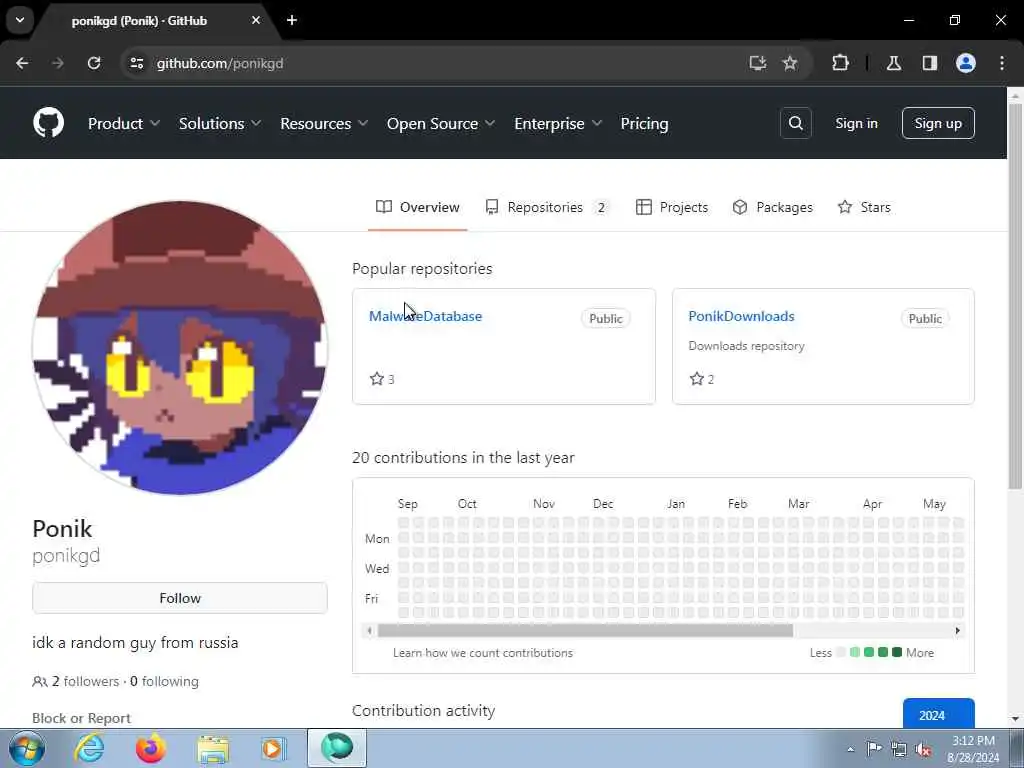Open the Extensions puzzle icon
This screenshot has height=768, width=1024.
[x=840, y=63]
